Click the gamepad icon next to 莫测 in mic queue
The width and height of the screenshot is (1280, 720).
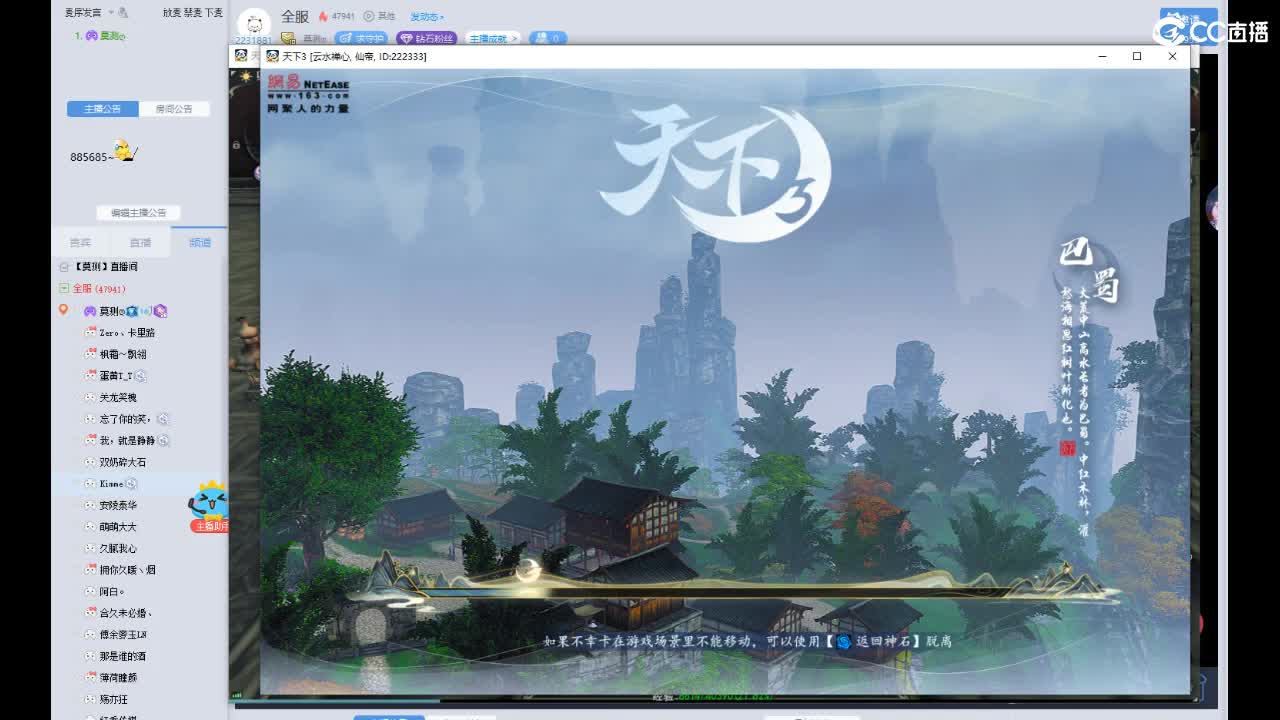91,36
